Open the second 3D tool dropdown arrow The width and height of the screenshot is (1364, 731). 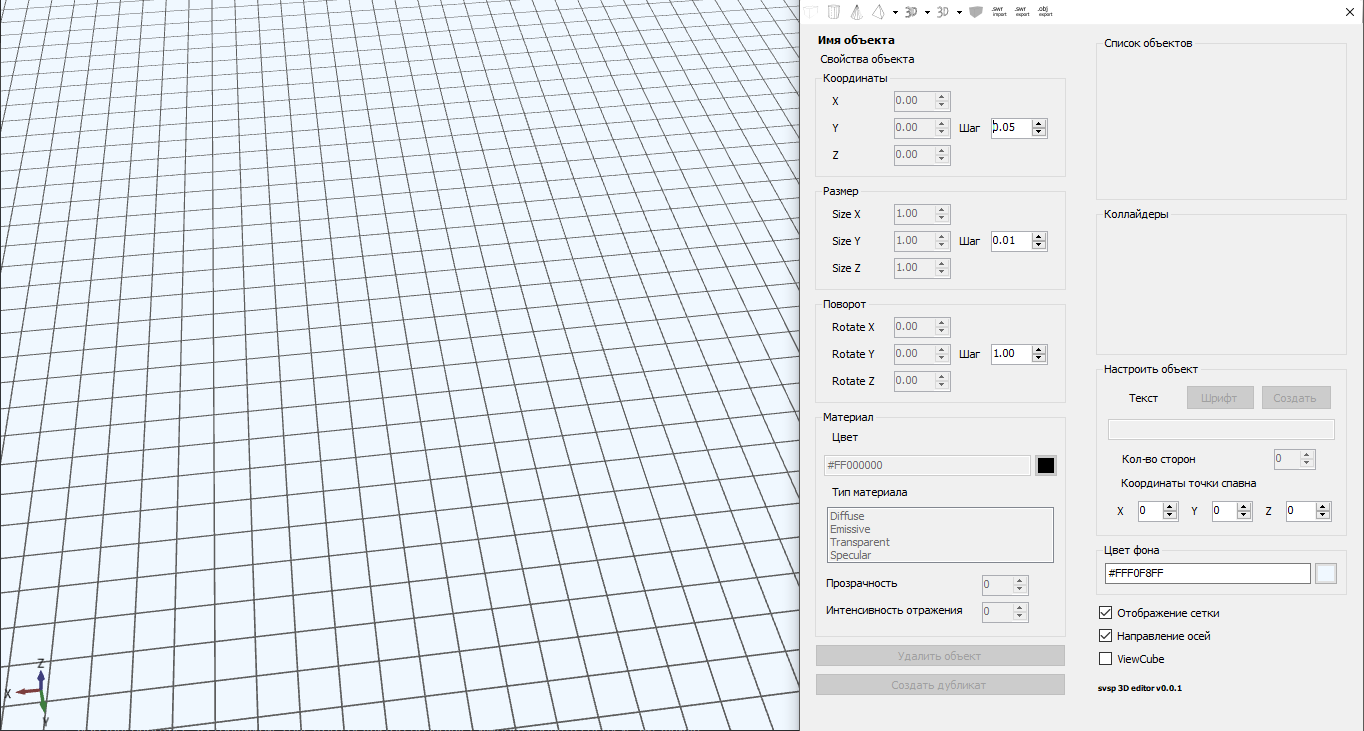coord(958,11)
